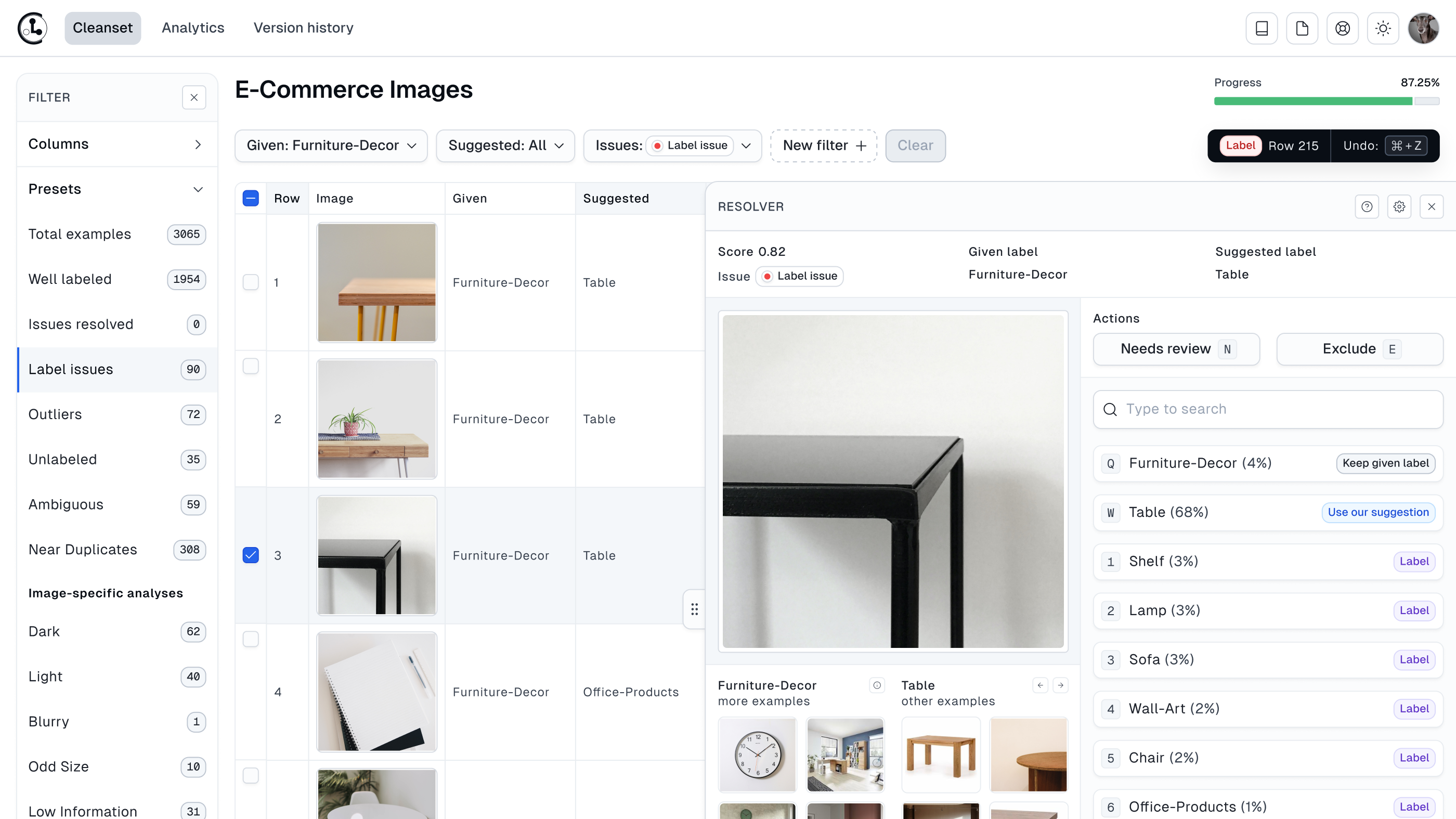This screenshot has height=819, width=1456.
Task: Open row 4 notebook thumbnail
Action: (x=376, y=692)
